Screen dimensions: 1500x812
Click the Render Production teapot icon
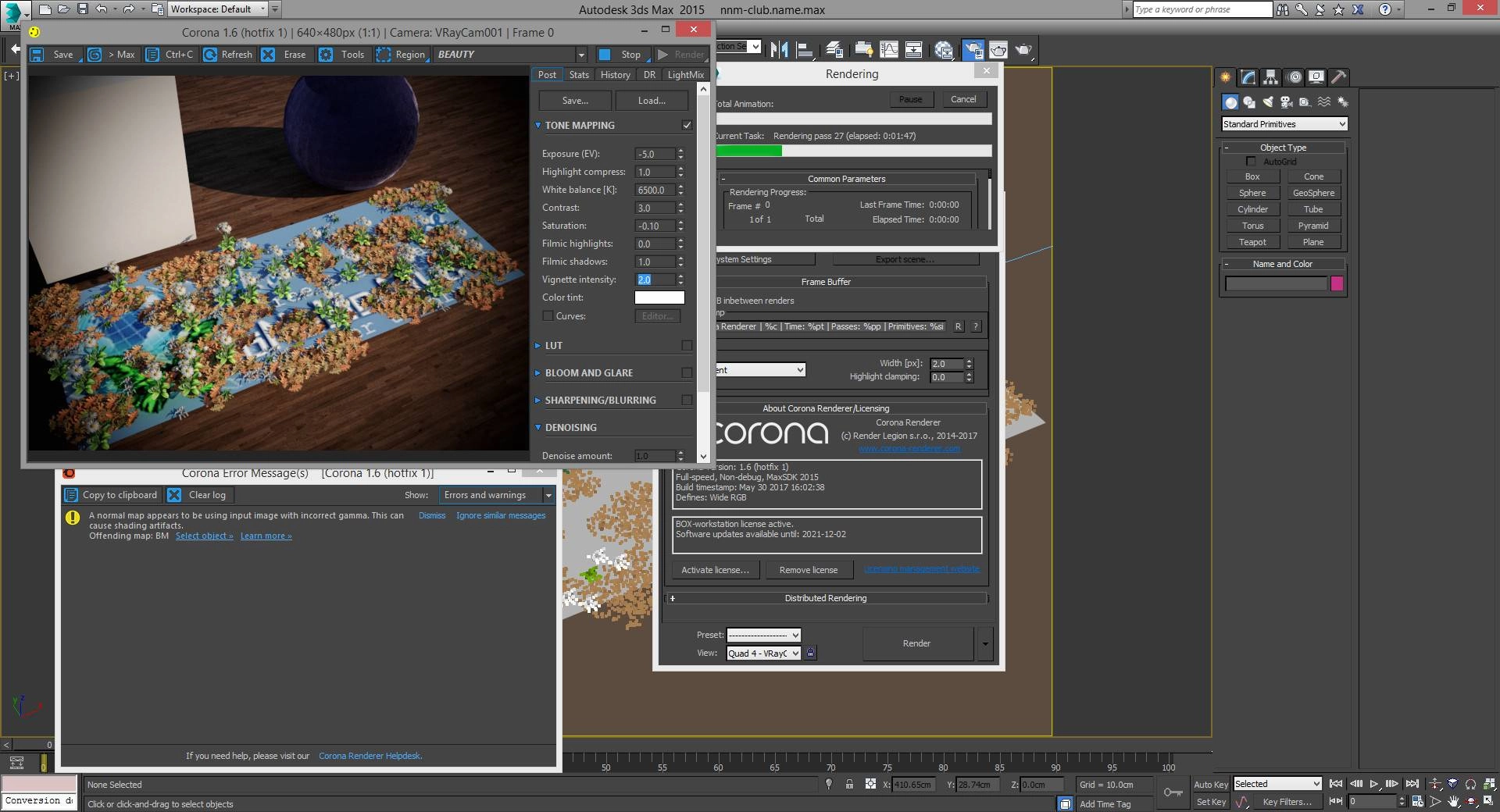coord(1023,50)
